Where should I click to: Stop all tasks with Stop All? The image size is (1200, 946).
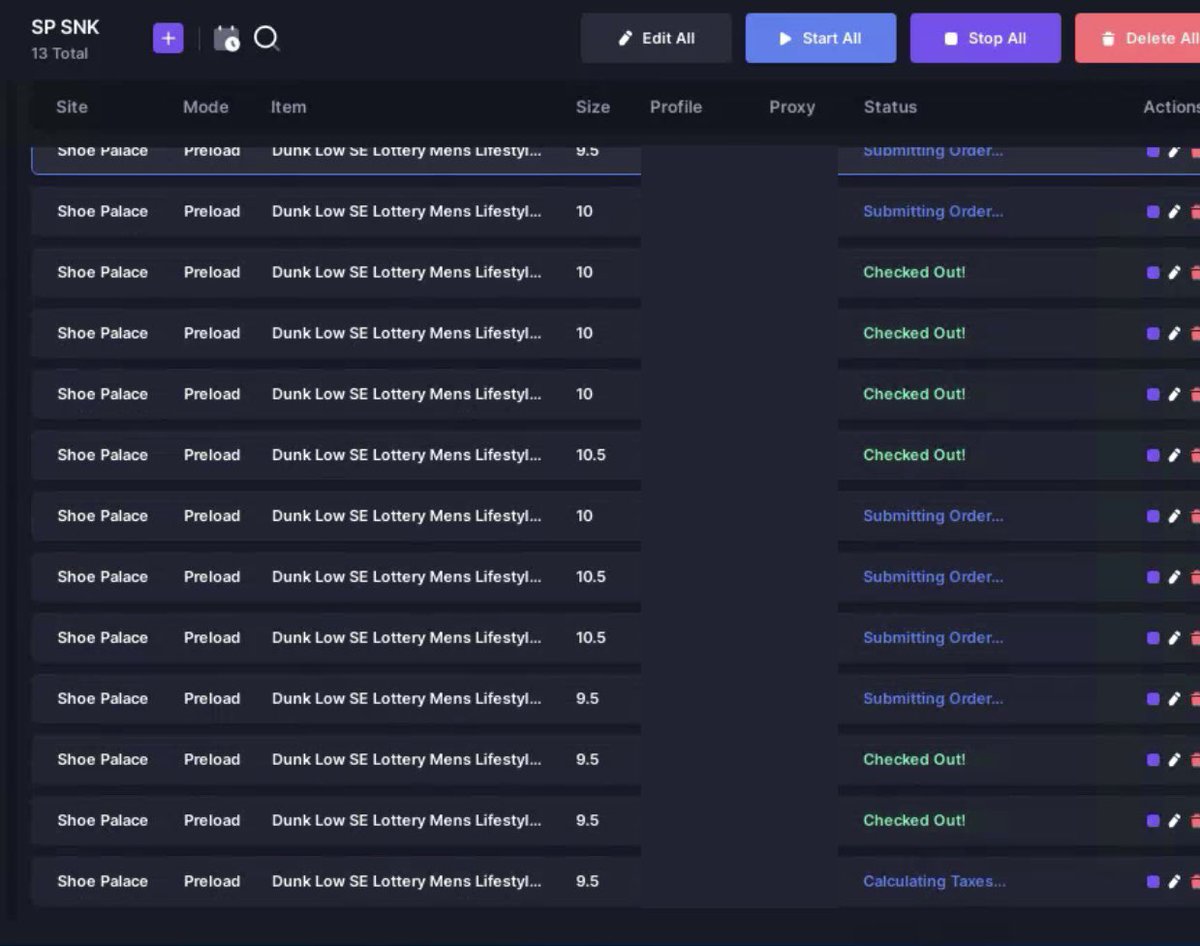[985, 38]
